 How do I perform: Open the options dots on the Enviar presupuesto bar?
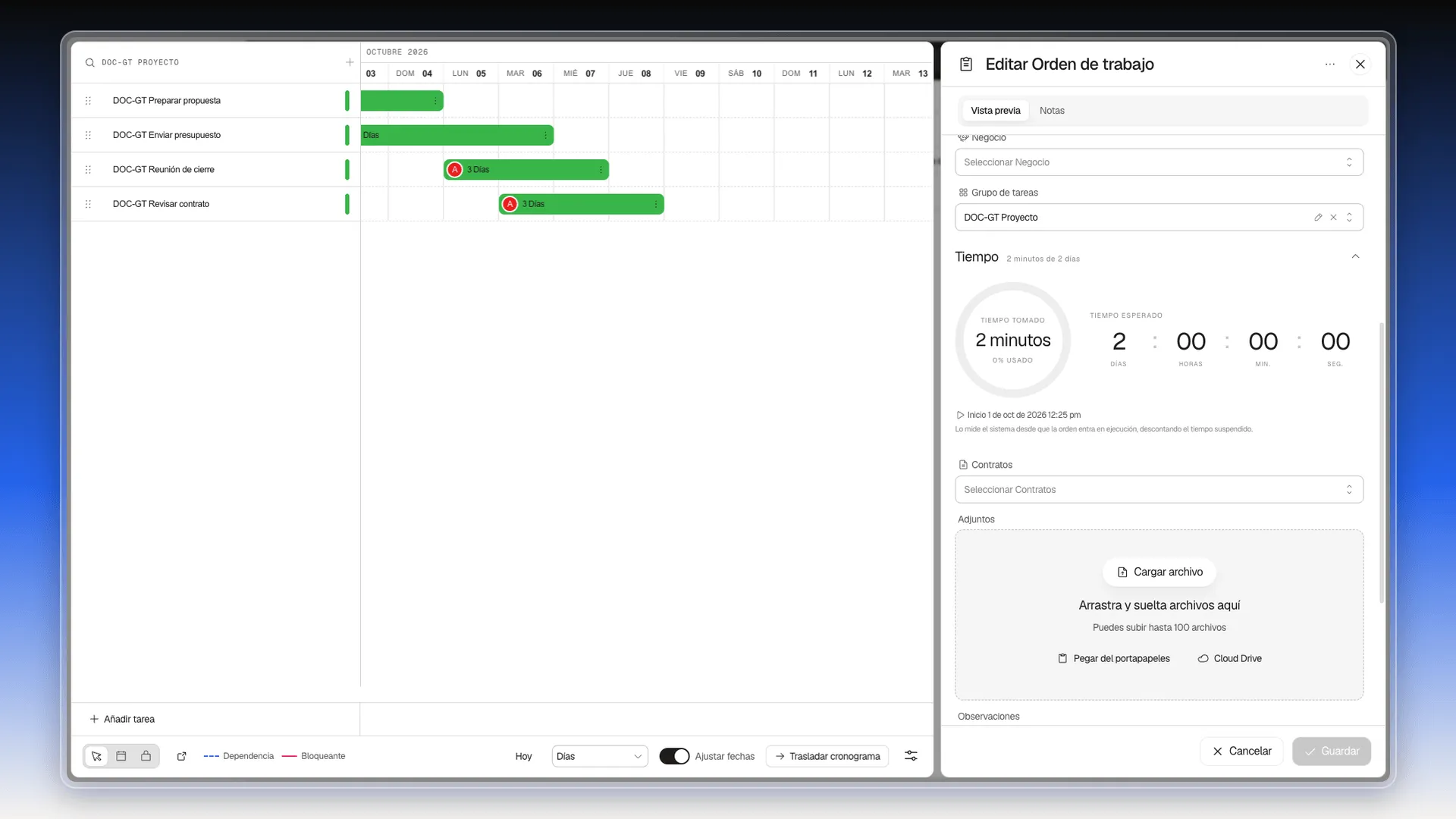pyautogui.click(x=545, y=135)
